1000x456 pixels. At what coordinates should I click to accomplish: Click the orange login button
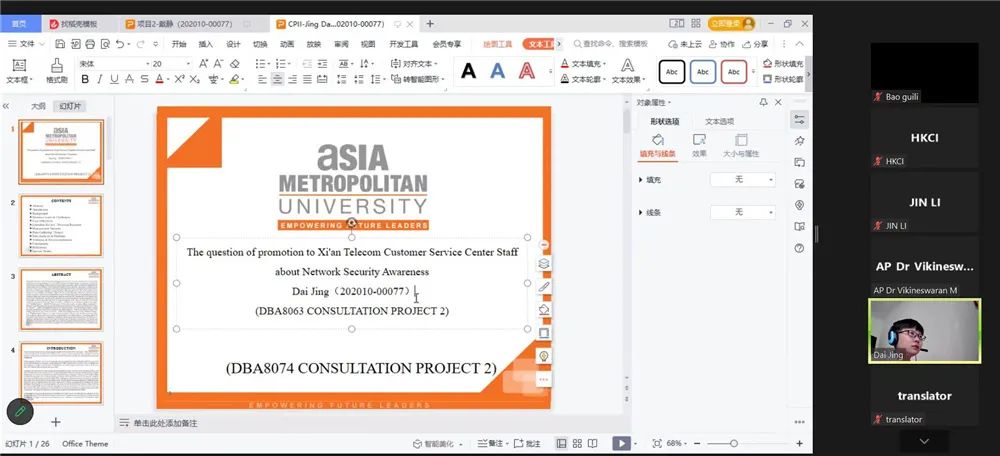coord(731,24)
